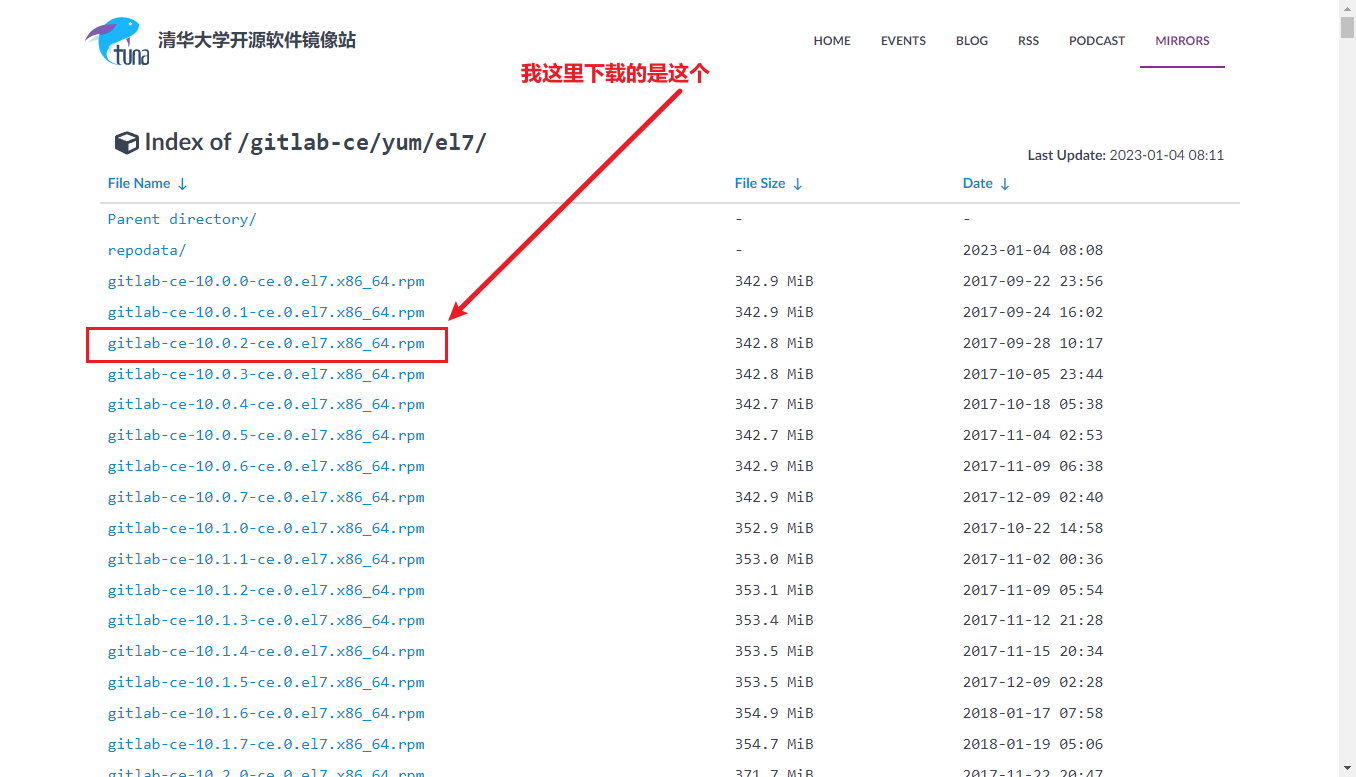Click date 2018-01-19 05:06
The image size is (1356, 777).
pyautogui.click(x=1033, y=744)
